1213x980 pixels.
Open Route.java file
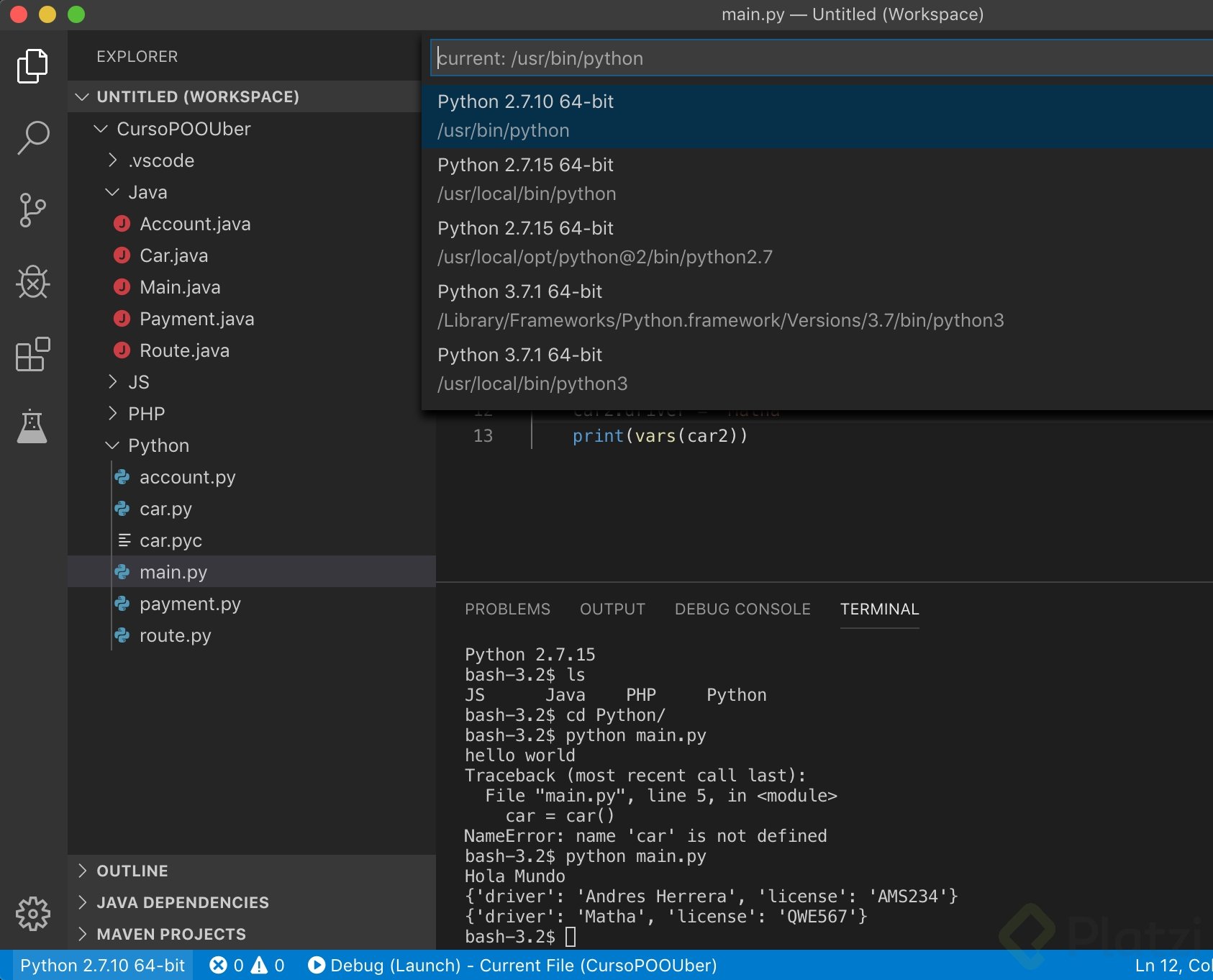184,350
